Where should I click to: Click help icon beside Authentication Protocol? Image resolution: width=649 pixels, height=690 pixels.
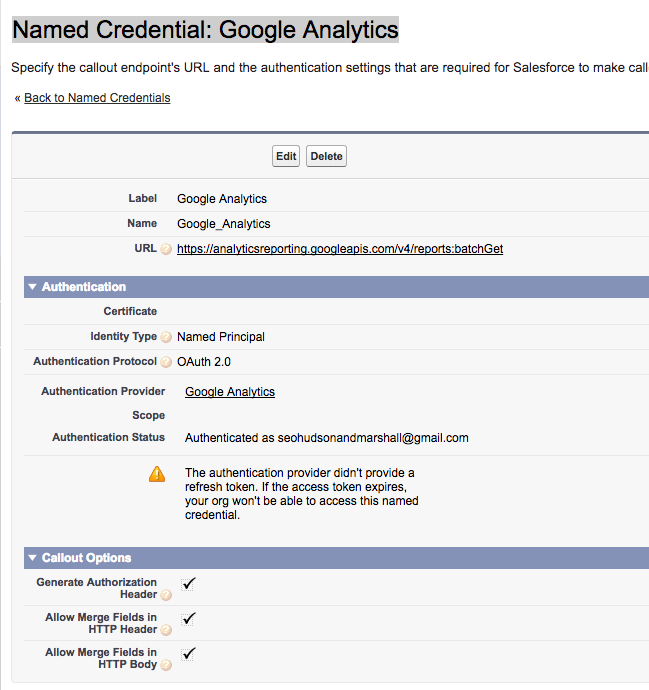coord(166,362)
